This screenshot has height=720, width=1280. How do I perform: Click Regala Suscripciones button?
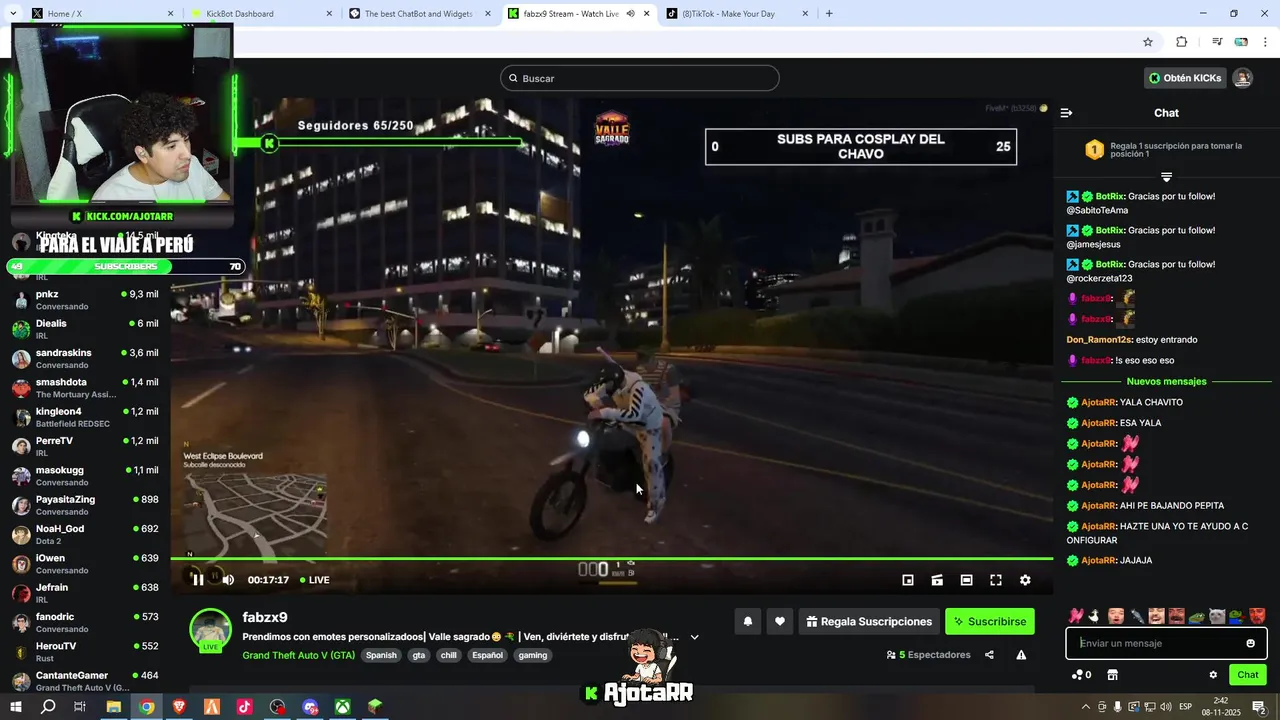869,622
